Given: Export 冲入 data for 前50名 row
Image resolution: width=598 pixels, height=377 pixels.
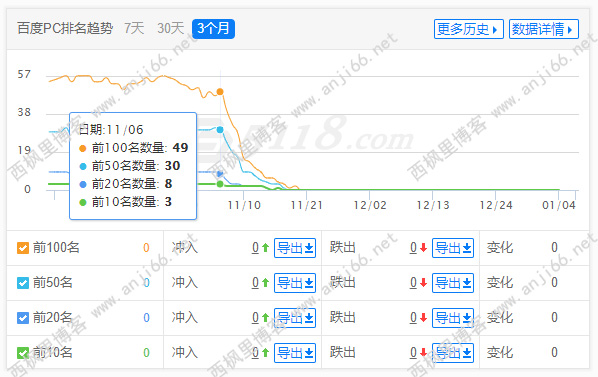Looking at the screenshot, I should point(295,283).
